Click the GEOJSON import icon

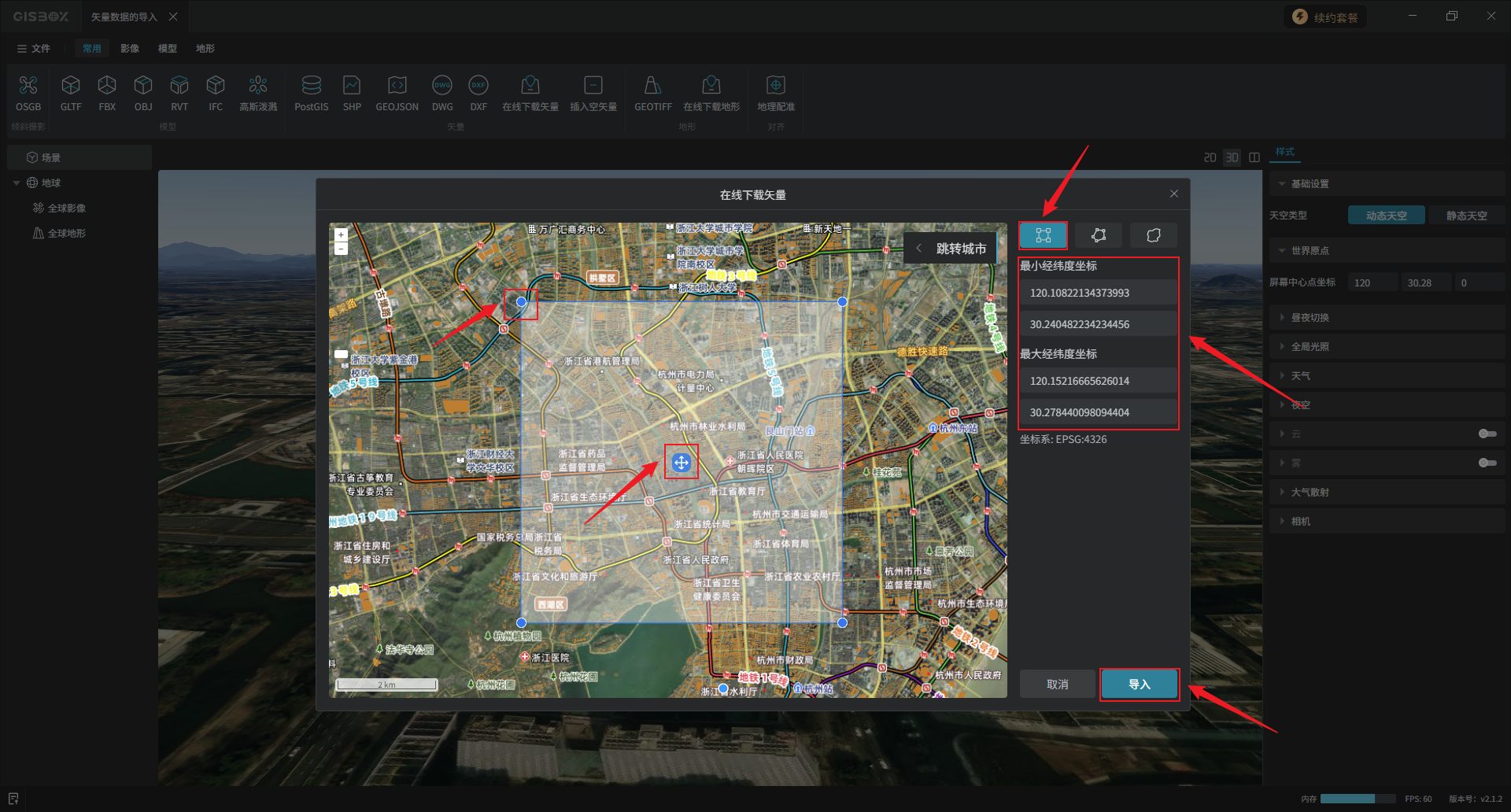397,93
